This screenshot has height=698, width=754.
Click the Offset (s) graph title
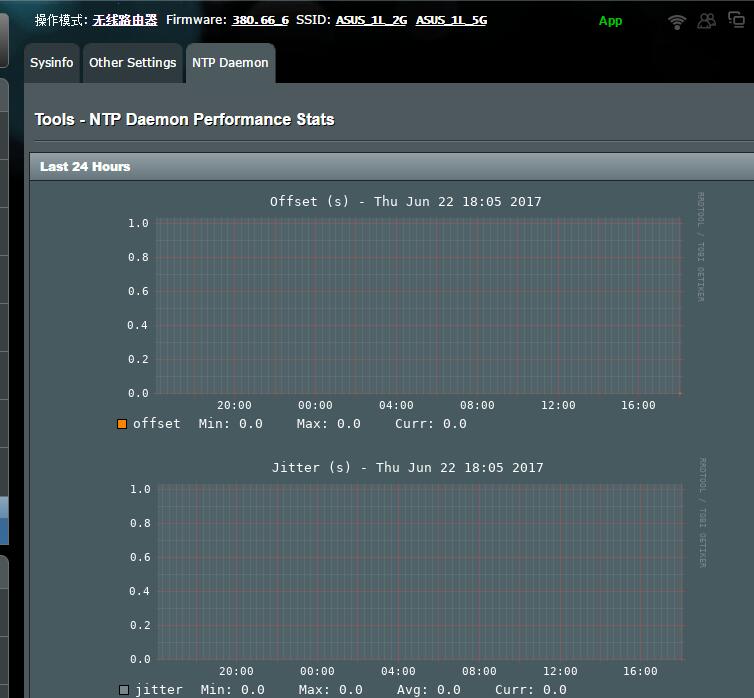[x=405, y=202]
